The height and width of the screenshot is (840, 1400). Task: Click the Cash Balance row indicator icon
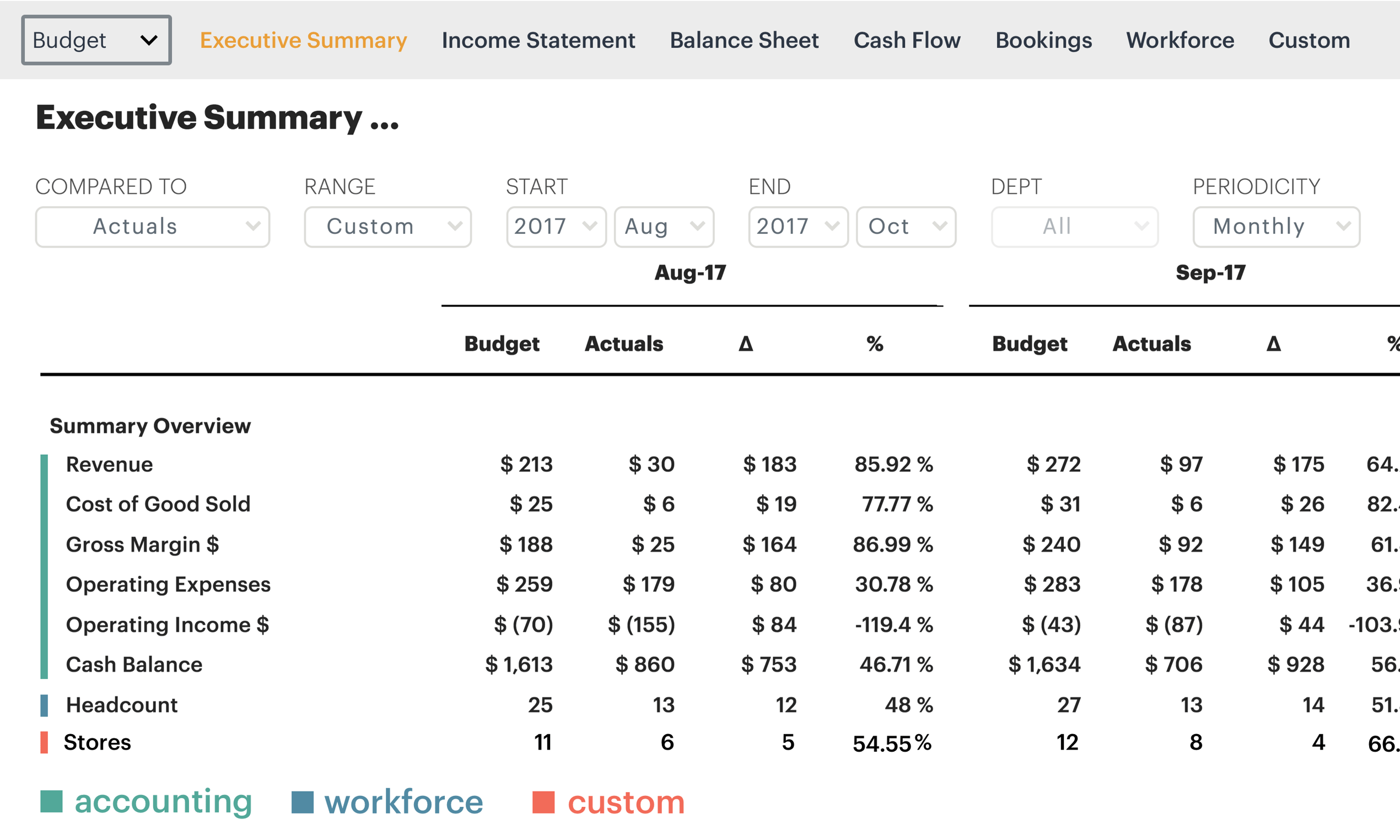[x=41, y=661]
